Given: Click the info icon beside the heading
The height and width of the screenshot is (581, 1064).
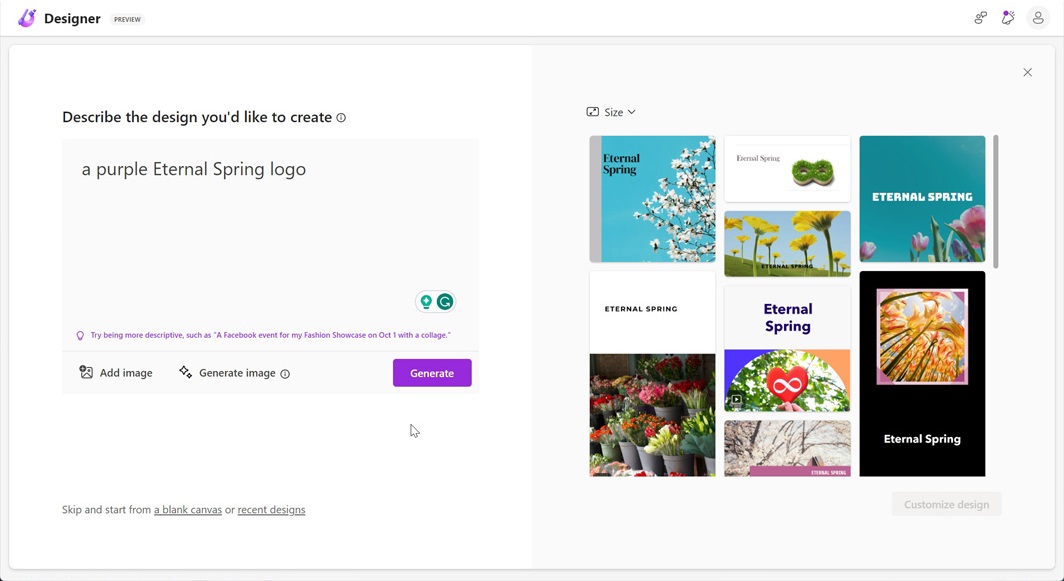Looking at the screenshot, I should coord(341,118).
